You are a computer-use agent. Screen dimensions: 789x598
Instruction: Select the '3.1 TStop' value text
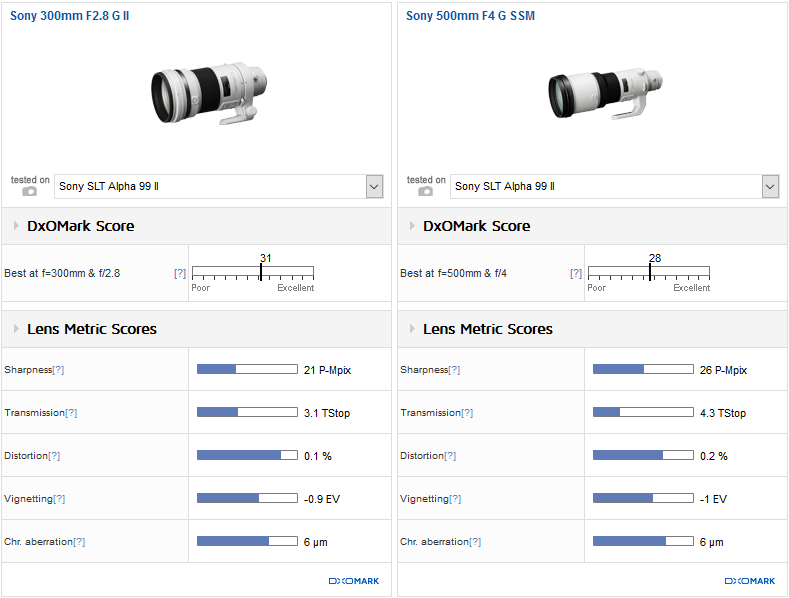click(x=327, y=413)
